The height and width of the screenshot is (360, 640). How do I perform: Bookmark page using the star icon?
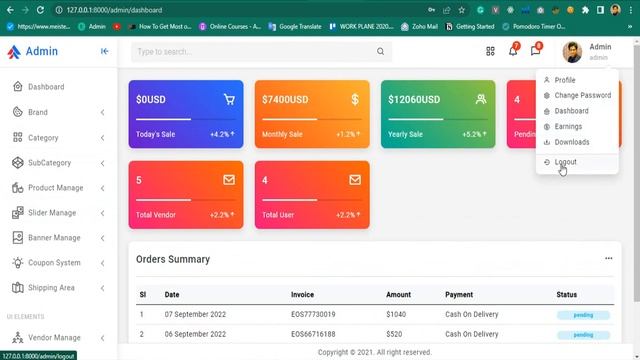(x=462, y=10)
